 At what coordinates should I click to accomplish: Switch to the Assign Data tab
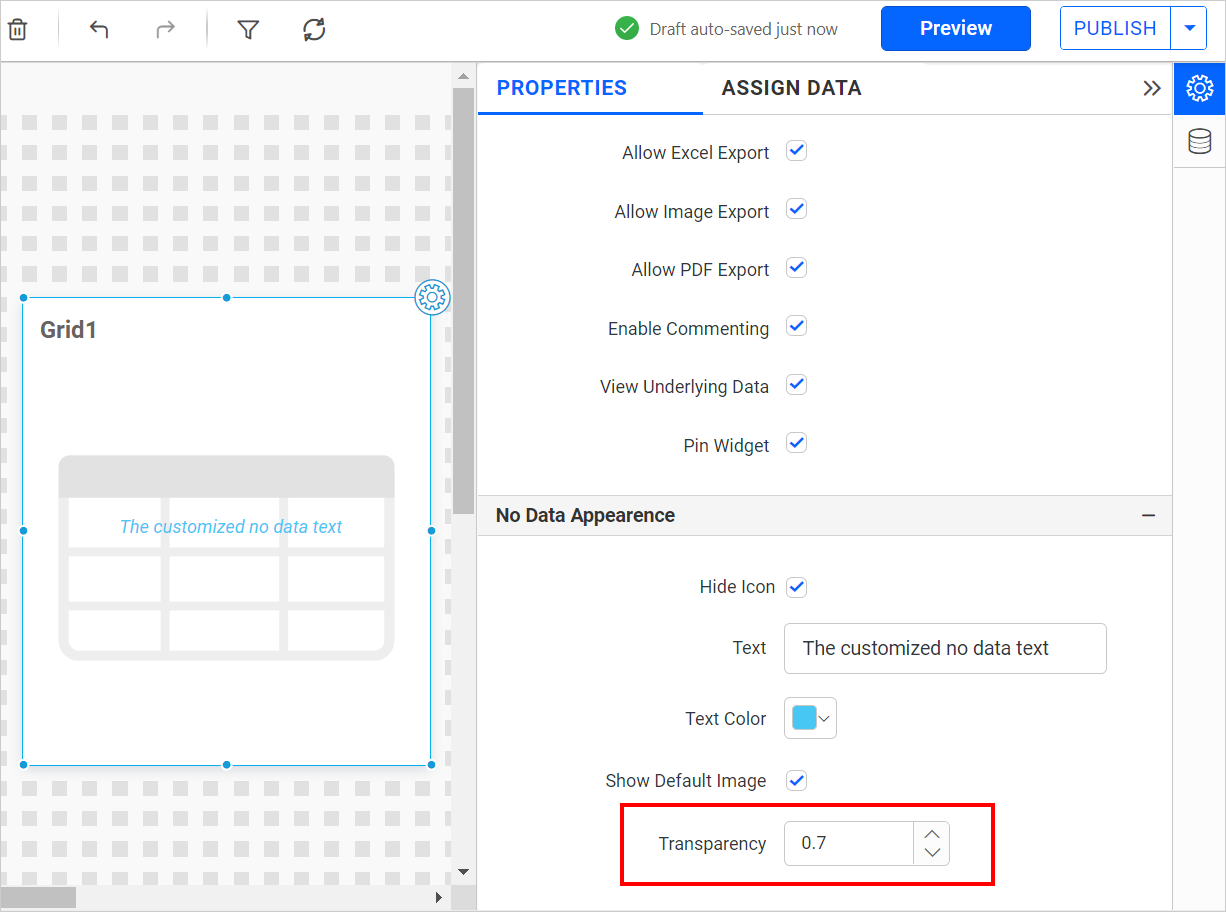(x=791, y=88)
